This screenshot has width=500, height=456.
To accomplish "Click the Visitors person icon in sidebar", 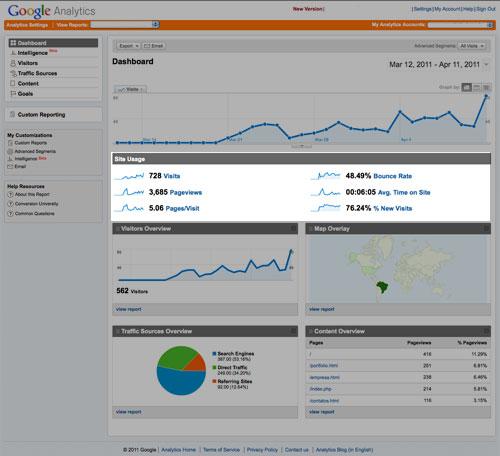I will (13, 63).
